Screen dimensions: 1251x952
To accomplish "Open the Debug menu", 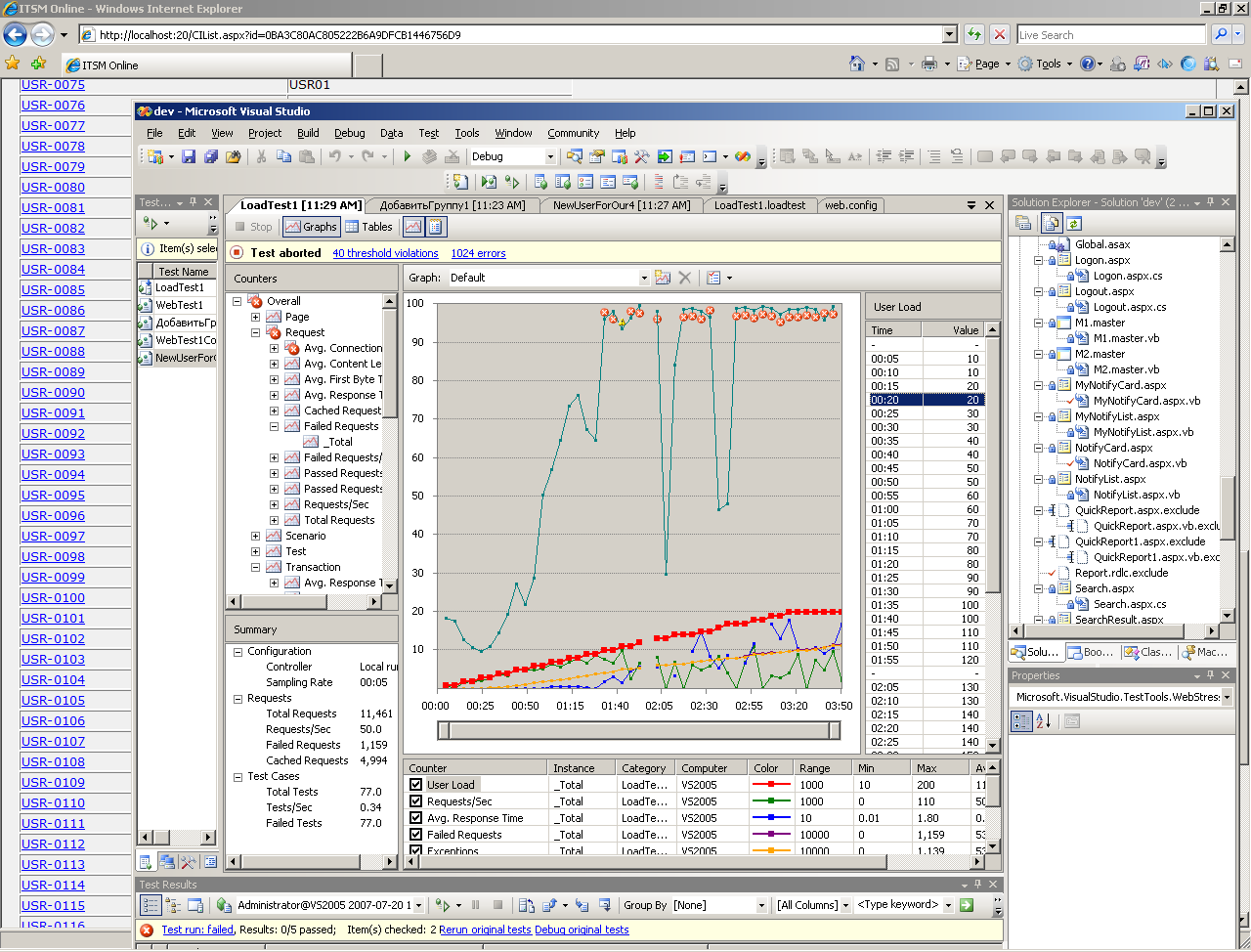I will tap(349, 133).
